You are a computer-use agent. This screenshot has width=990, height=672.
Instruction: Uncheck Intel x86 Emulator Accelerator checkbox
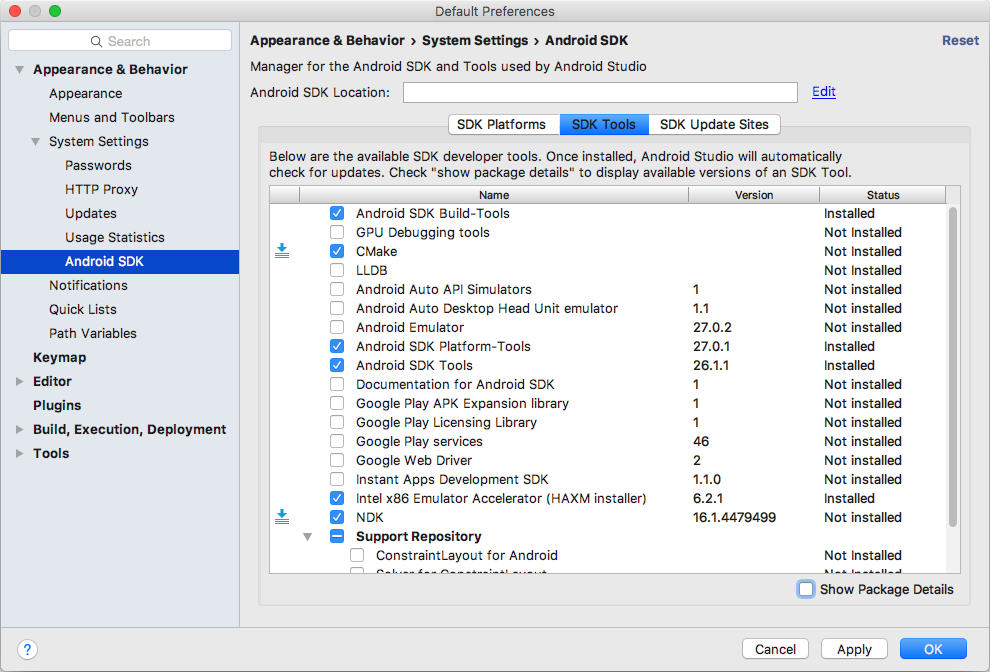(337, 498)
